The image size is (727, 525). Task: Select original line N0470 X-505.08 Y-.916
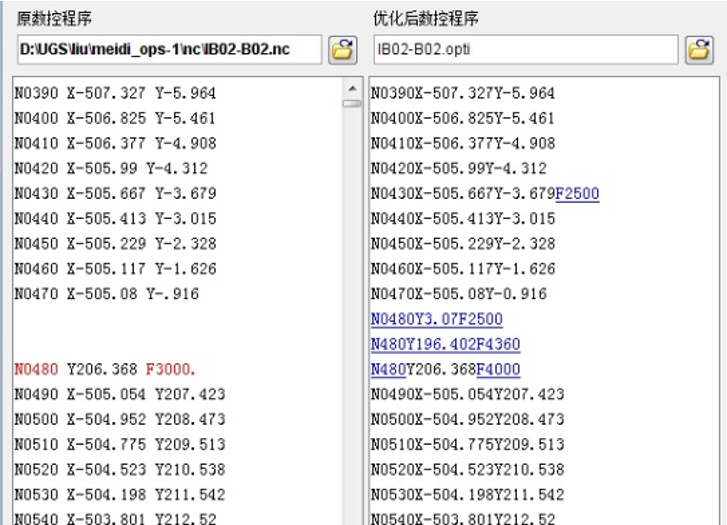(x=106, y=294)
